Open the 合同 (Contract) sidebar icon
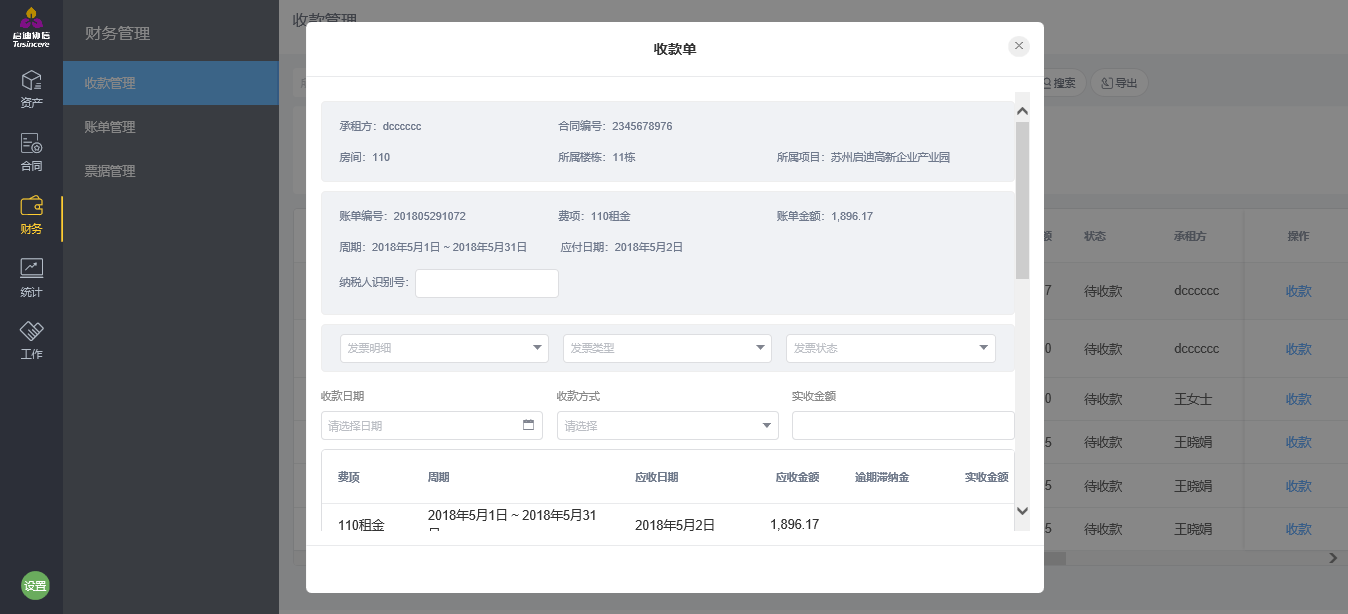The image size is (1348, 614). (31, 151)
